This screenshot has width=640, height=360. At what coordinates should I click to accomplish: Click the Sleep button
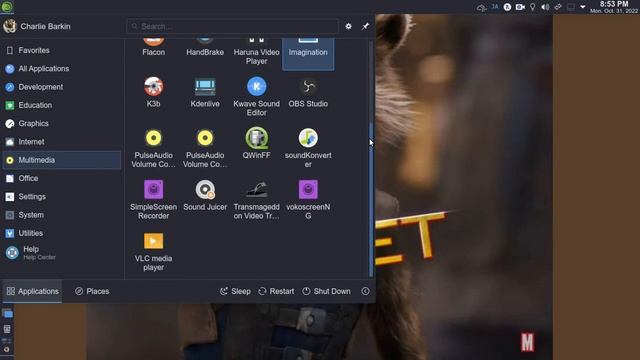click(x=236, y=291)
